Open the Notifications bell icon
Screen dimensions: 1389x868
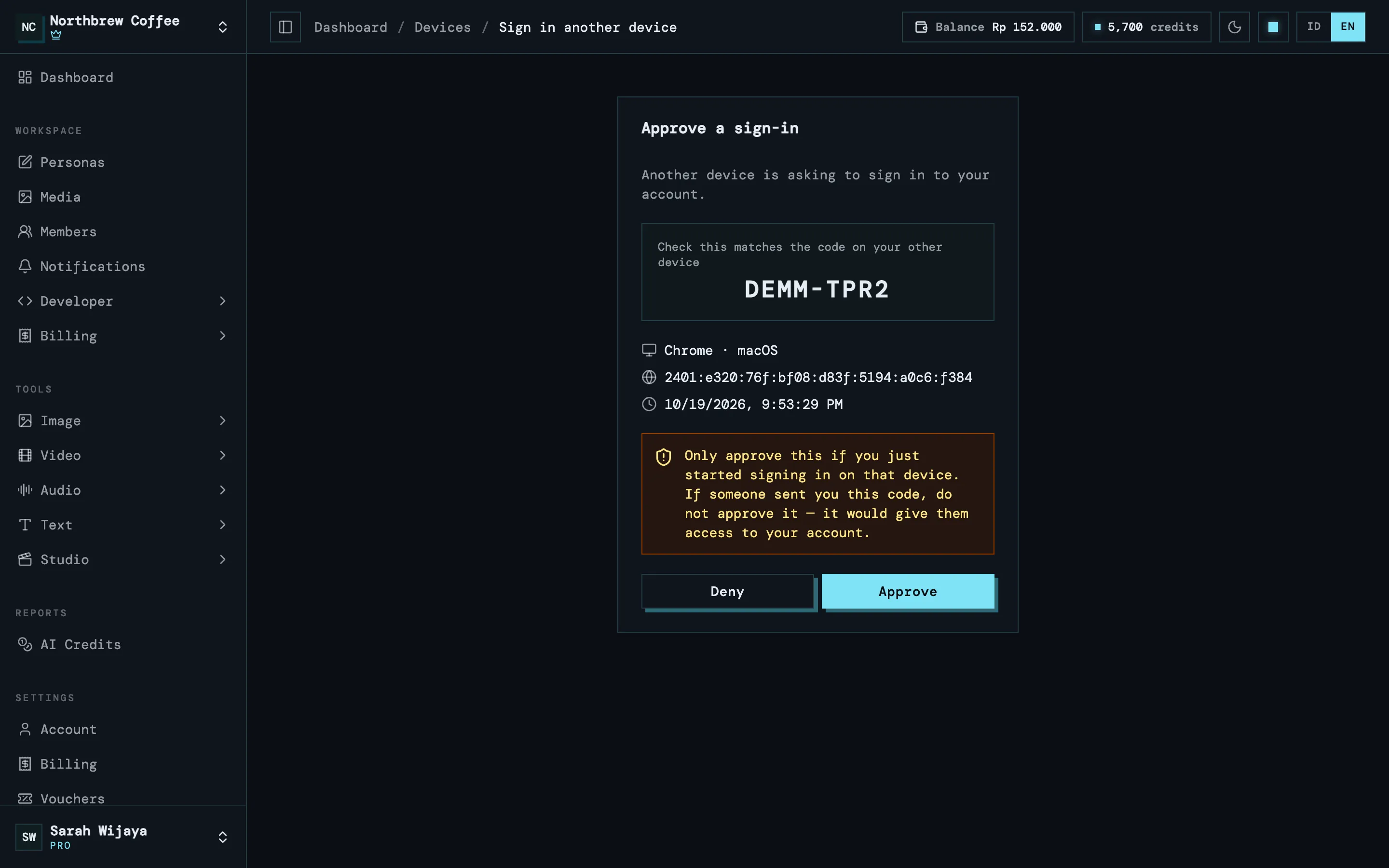25,266
